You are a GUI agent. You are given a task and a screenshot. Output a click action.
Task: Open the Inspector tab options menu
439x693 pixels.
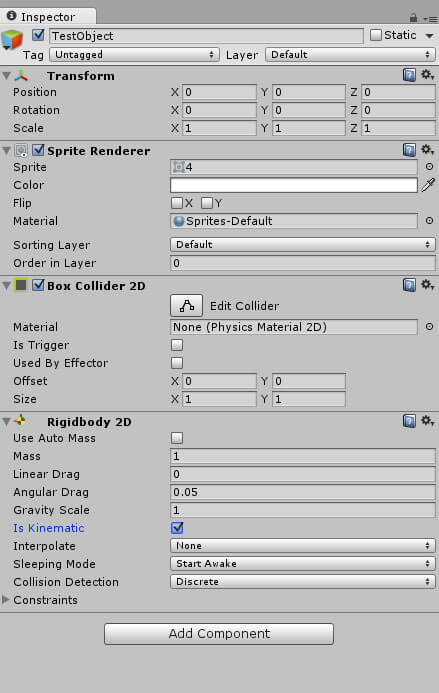(430, 19)
